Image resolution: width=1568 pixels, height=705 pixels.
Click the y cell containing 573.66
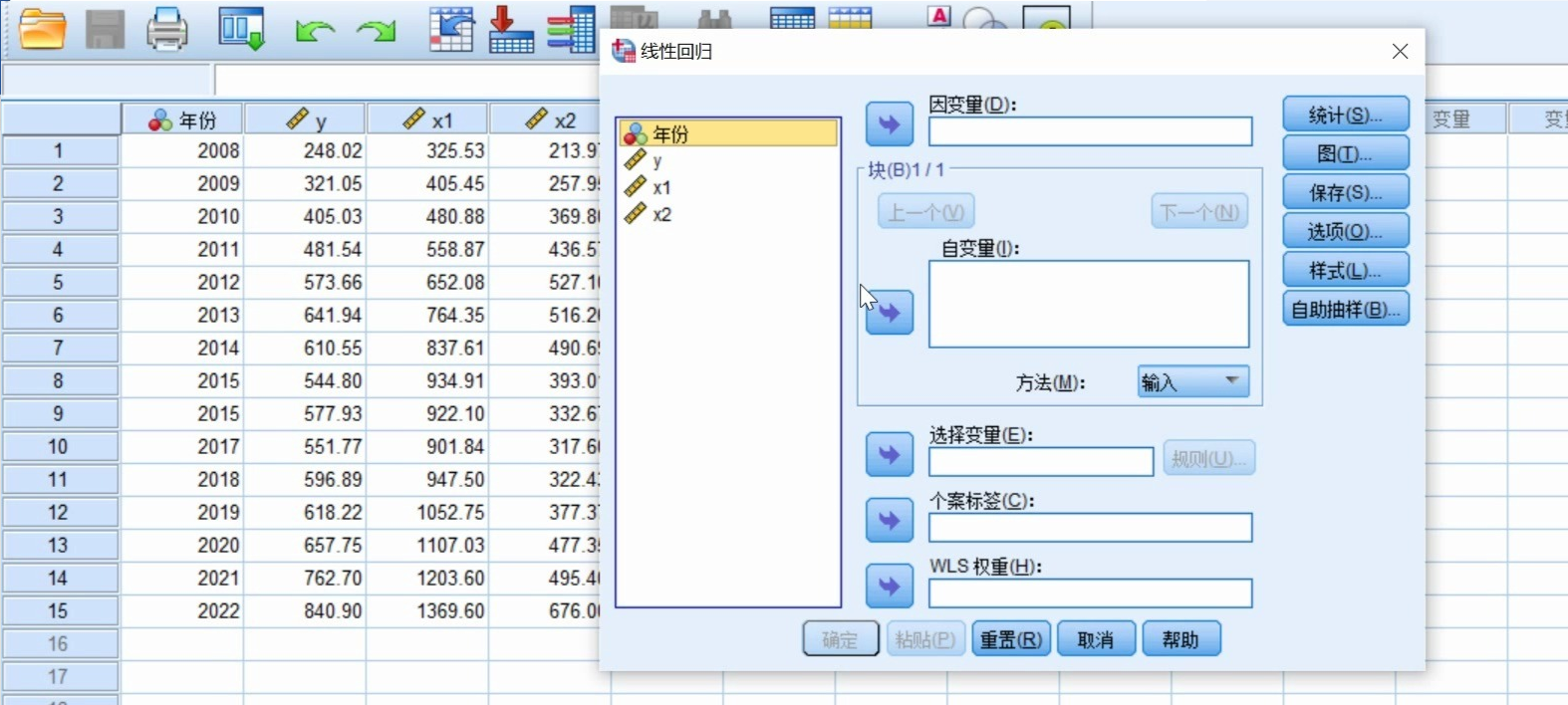(305, 282)
